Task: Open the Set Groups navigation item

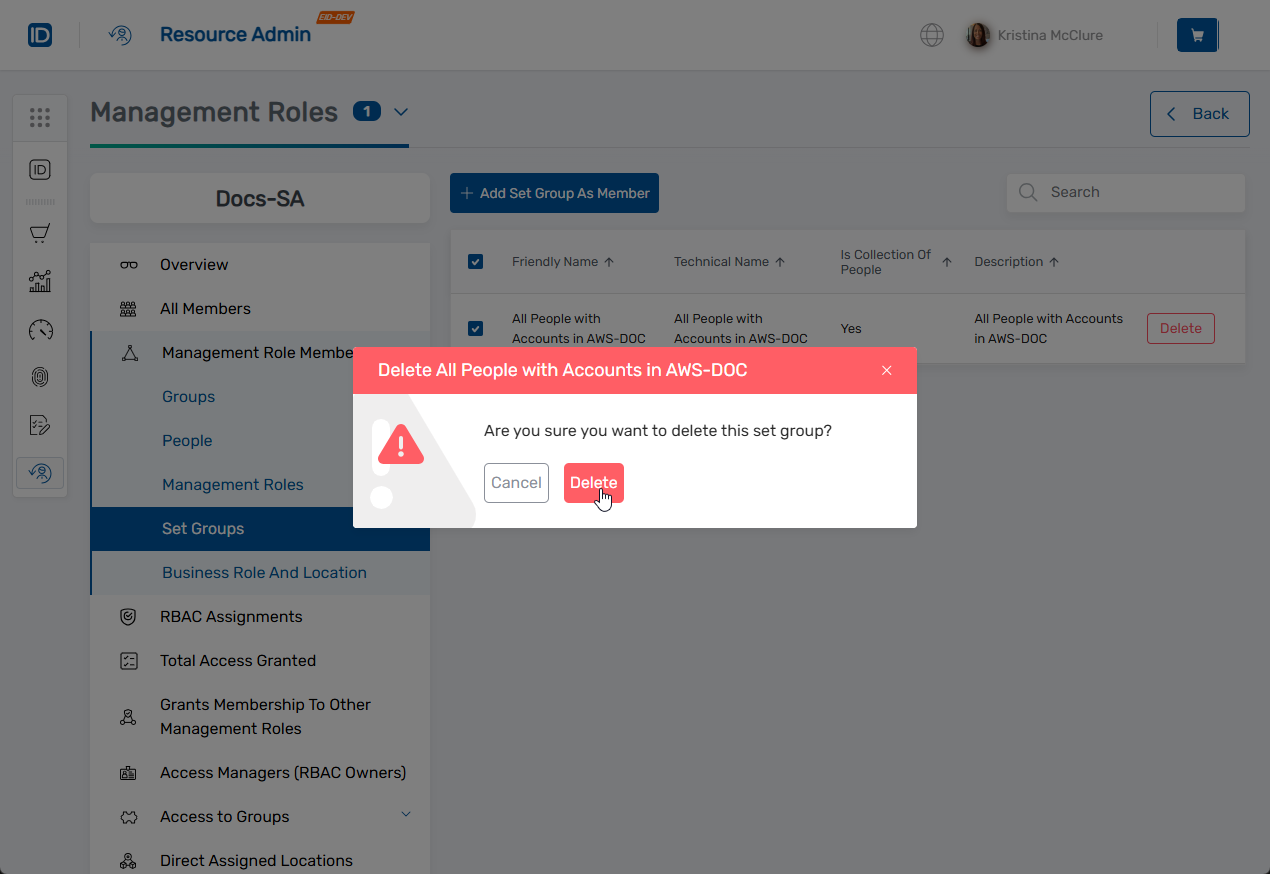Action: 202,529
